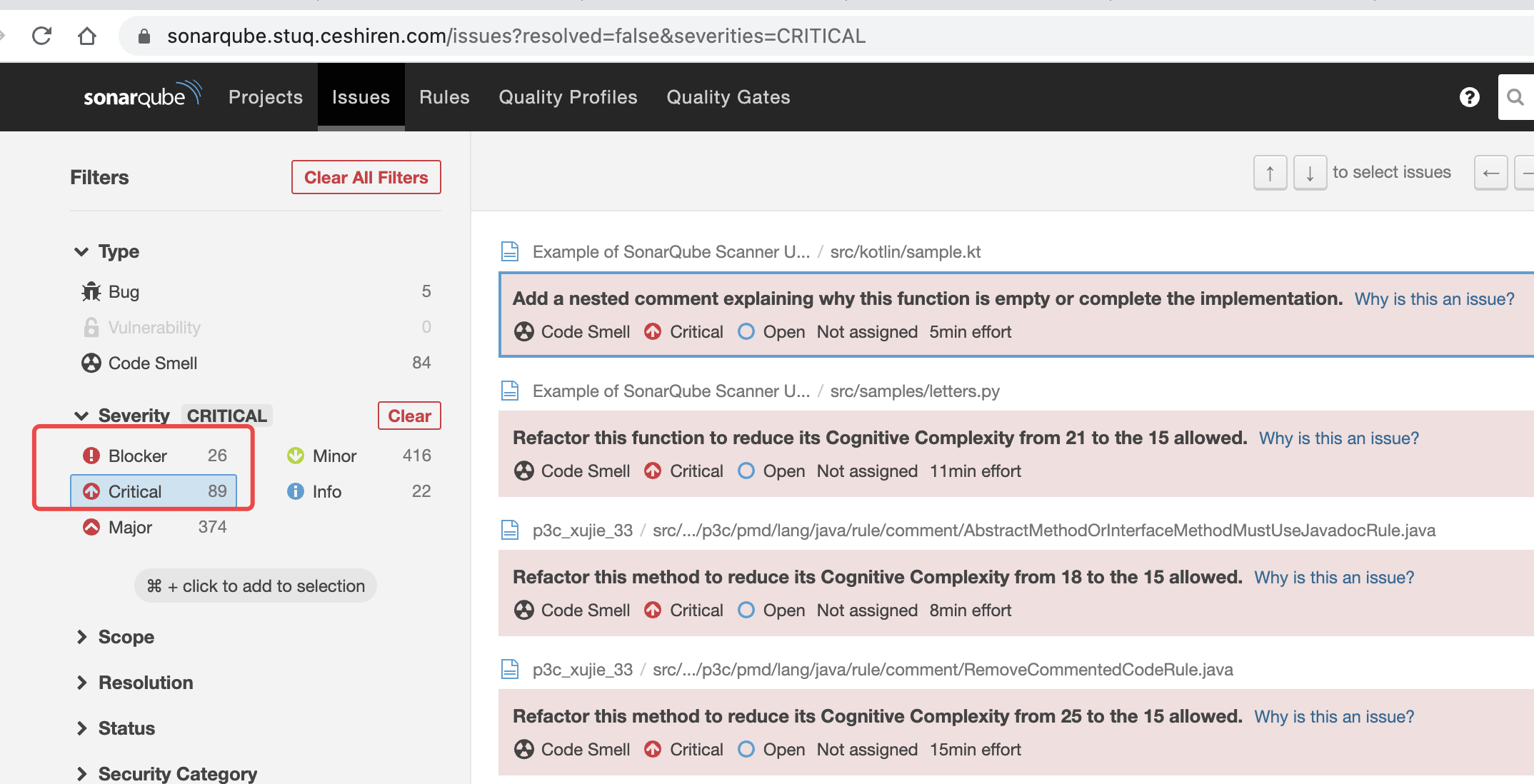Click the left arrow navigation key button
This screenshot has width=1534, height=784.
tap(1491, 173)
